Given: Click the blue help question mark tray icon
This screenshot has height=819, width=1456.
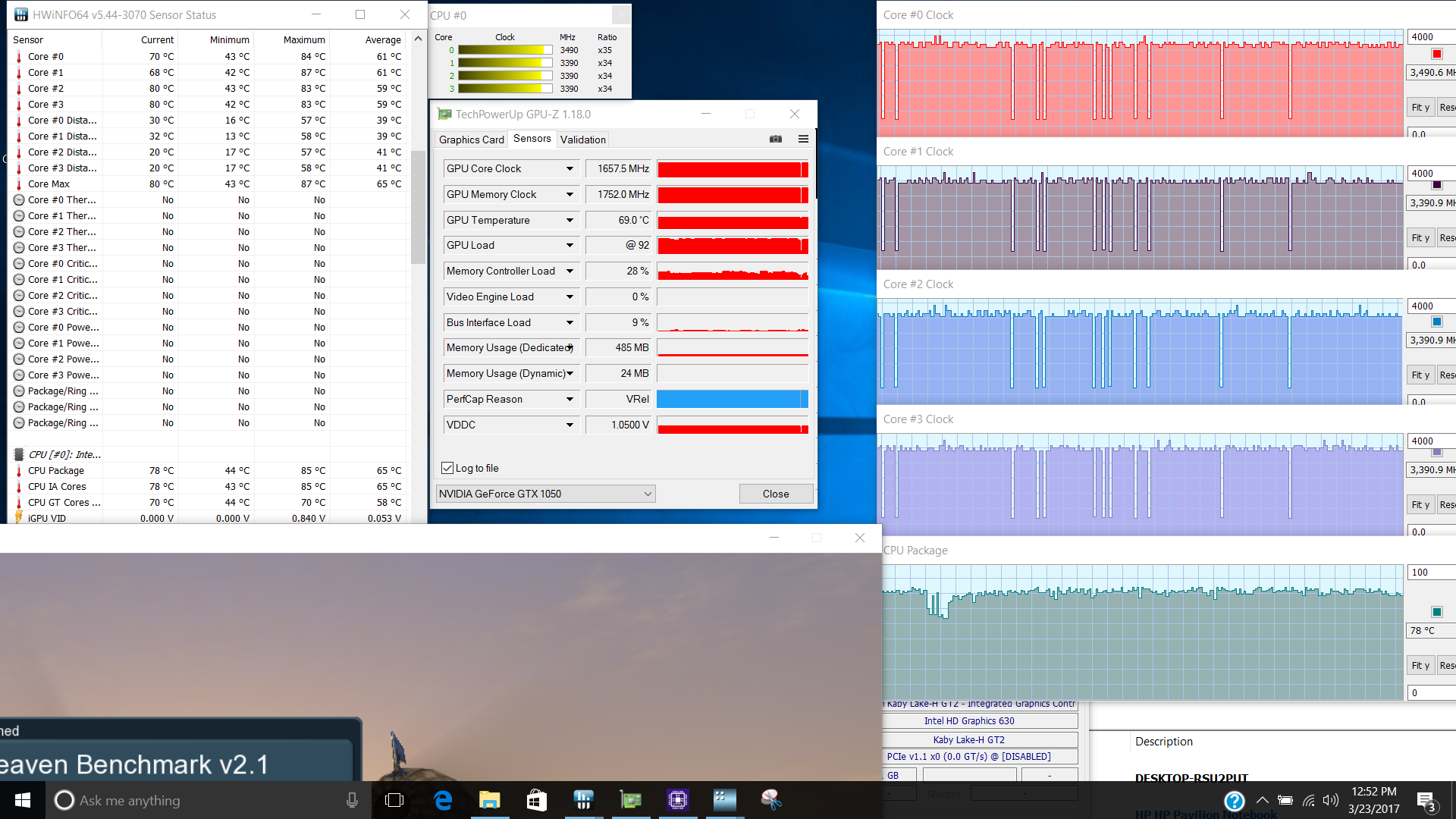Looking at the screenshot, I should (1234, 801).
